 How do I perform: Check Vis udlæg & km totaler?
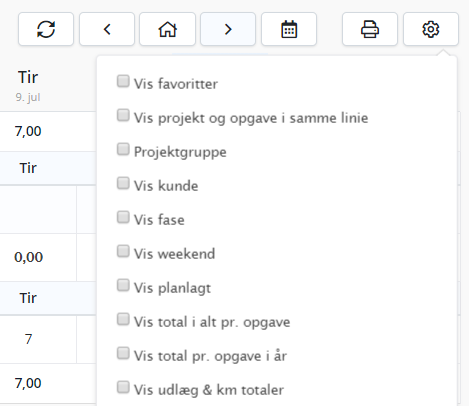point(123,387)
